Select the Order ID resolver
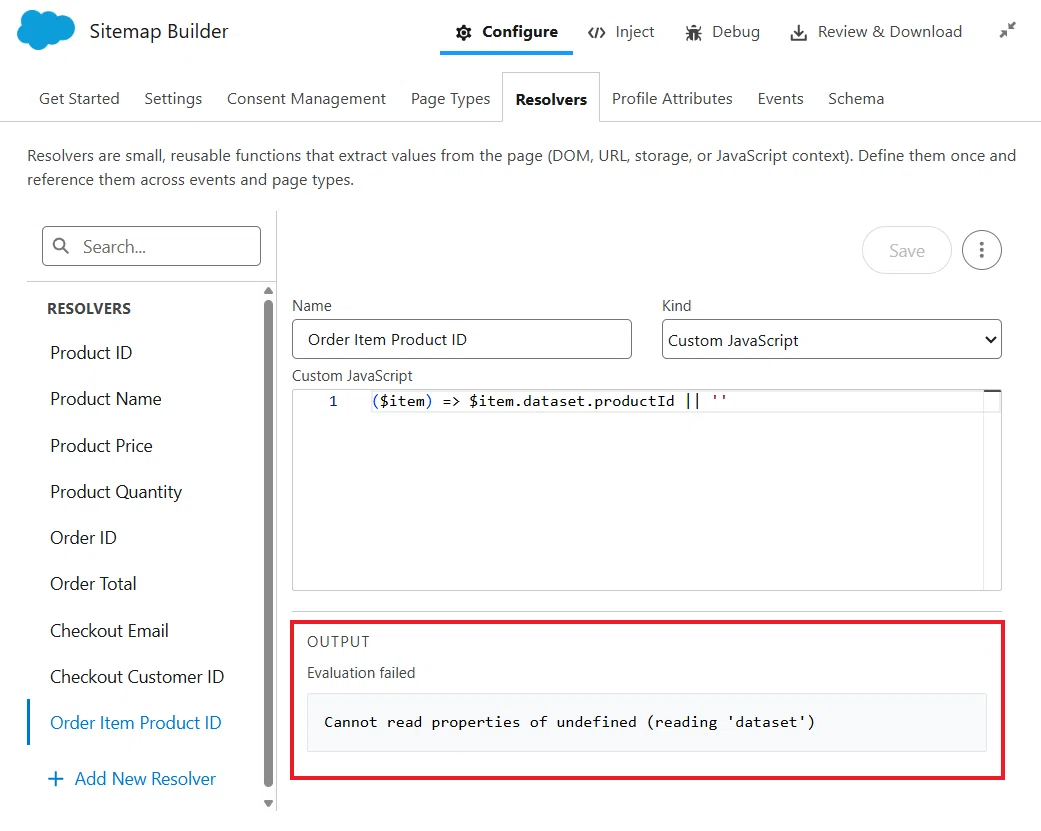This screenshot has width=1041, height=831. [x=83, y=538]
